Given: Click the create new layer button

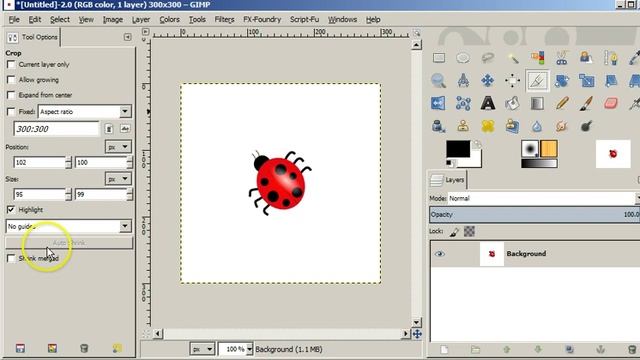Looking at the screenshot, I should 444,349.
